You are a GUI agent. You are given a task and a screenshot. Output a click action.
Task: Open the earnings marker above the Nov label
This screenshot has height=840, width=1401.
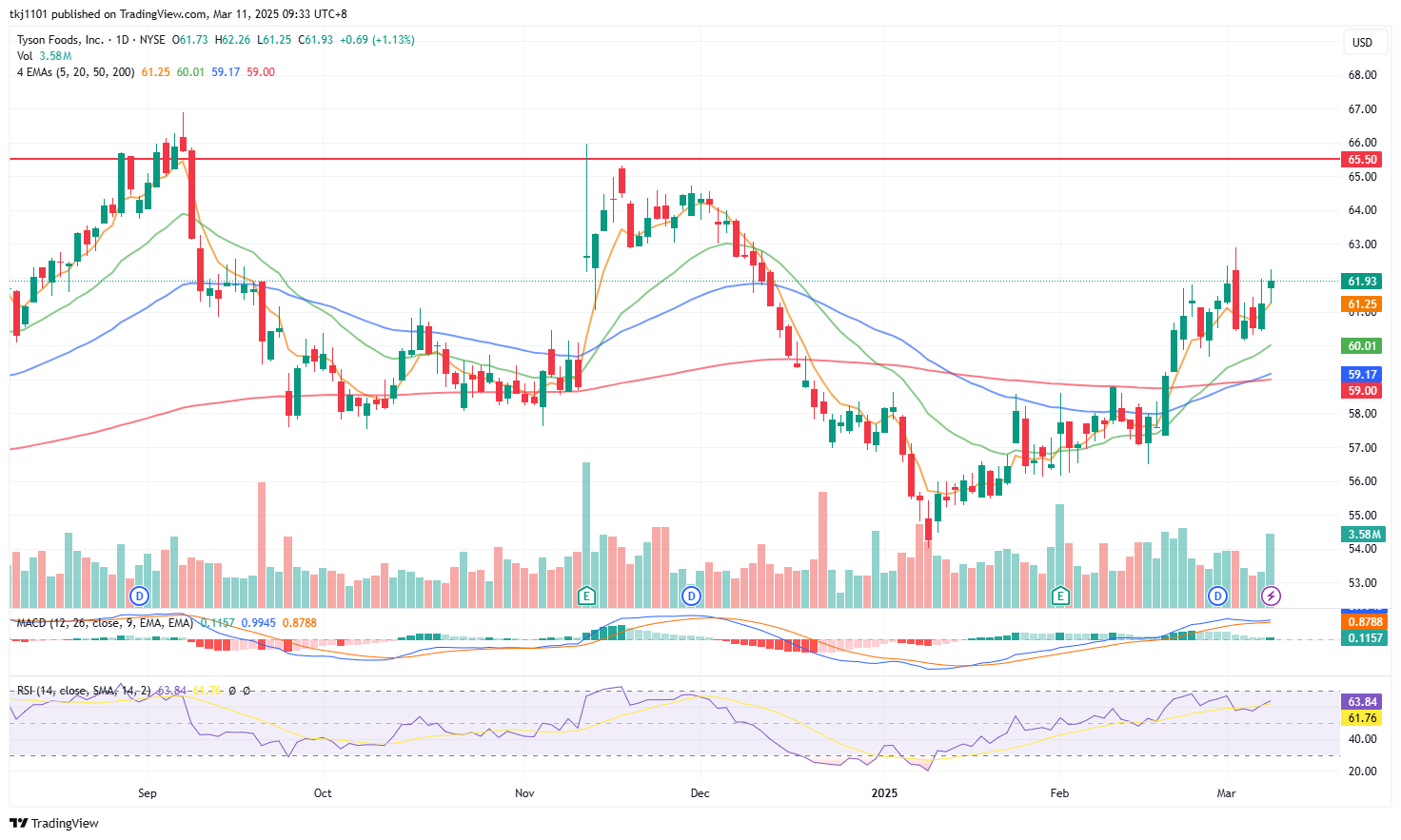pos(587,596)
